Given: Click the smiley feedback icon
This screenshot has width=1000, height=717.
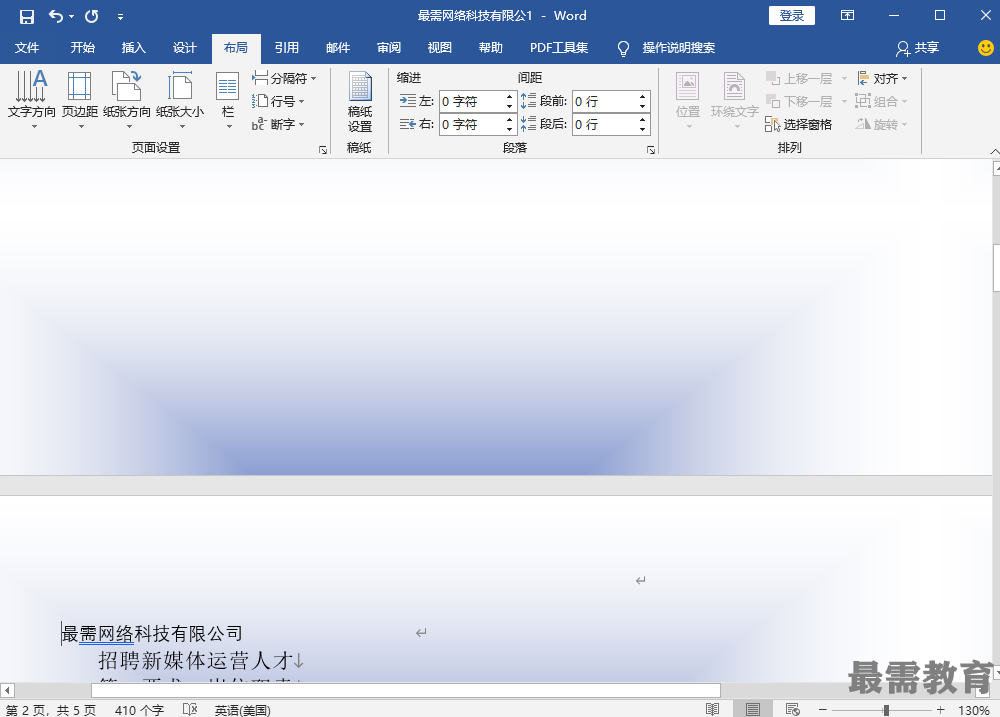Looking at the screenshot, I should [985, 48].
